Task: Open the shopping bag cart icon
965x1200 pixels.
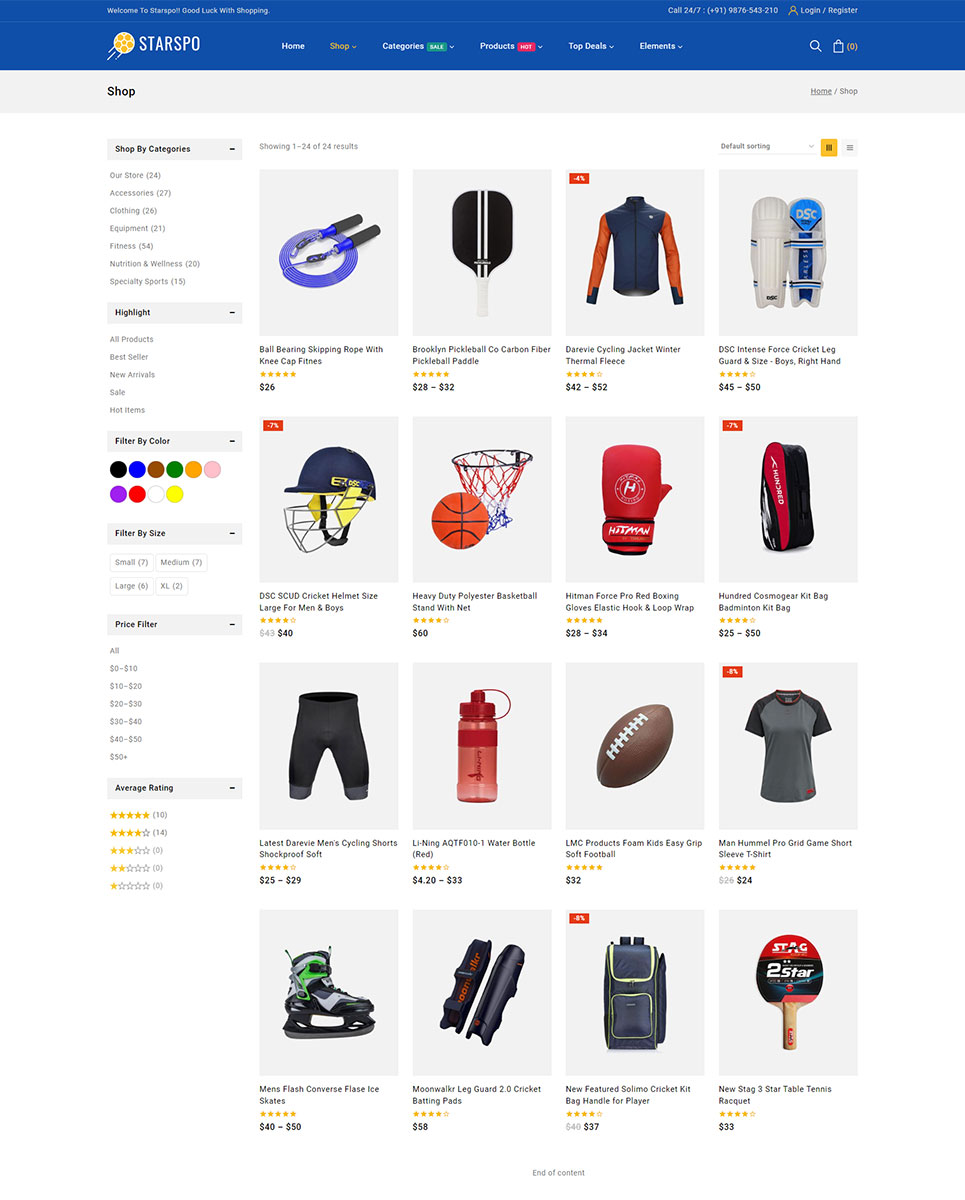Action: (x=838, y=46)
